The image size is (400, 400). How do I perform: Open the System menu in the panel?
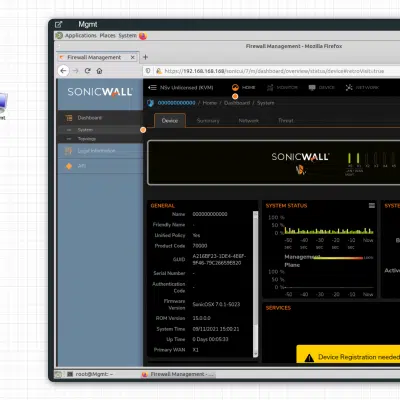[127, 35]
